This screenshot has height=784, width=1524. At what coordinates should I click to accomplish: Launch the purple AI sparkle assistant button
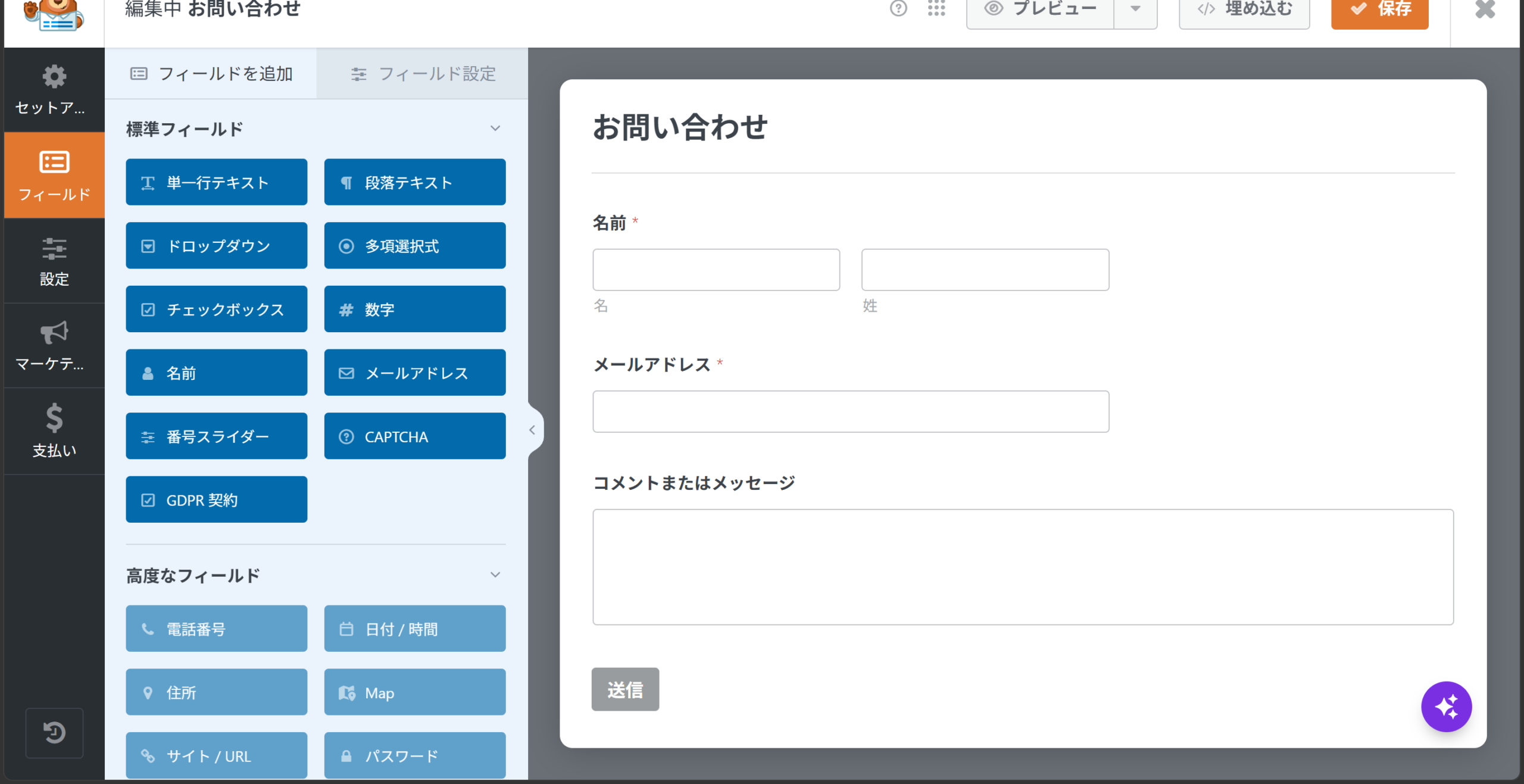[1446, 707]
